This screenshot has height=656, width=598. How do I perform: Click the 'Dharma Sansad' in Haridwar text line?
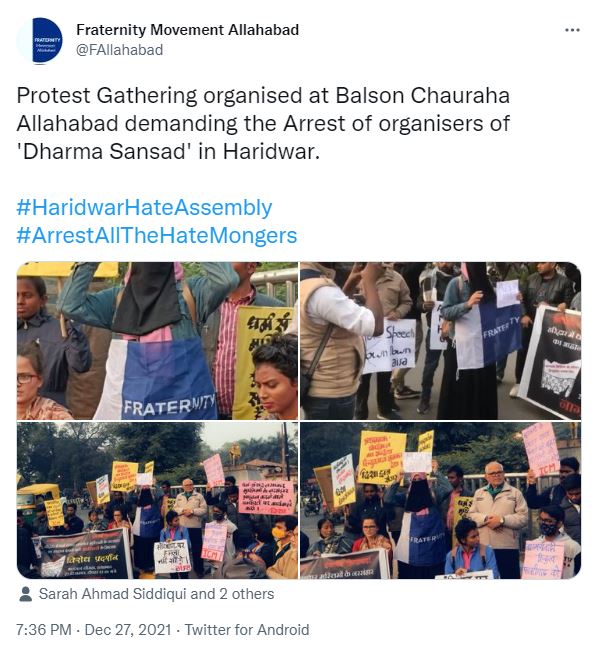(168, 151)
